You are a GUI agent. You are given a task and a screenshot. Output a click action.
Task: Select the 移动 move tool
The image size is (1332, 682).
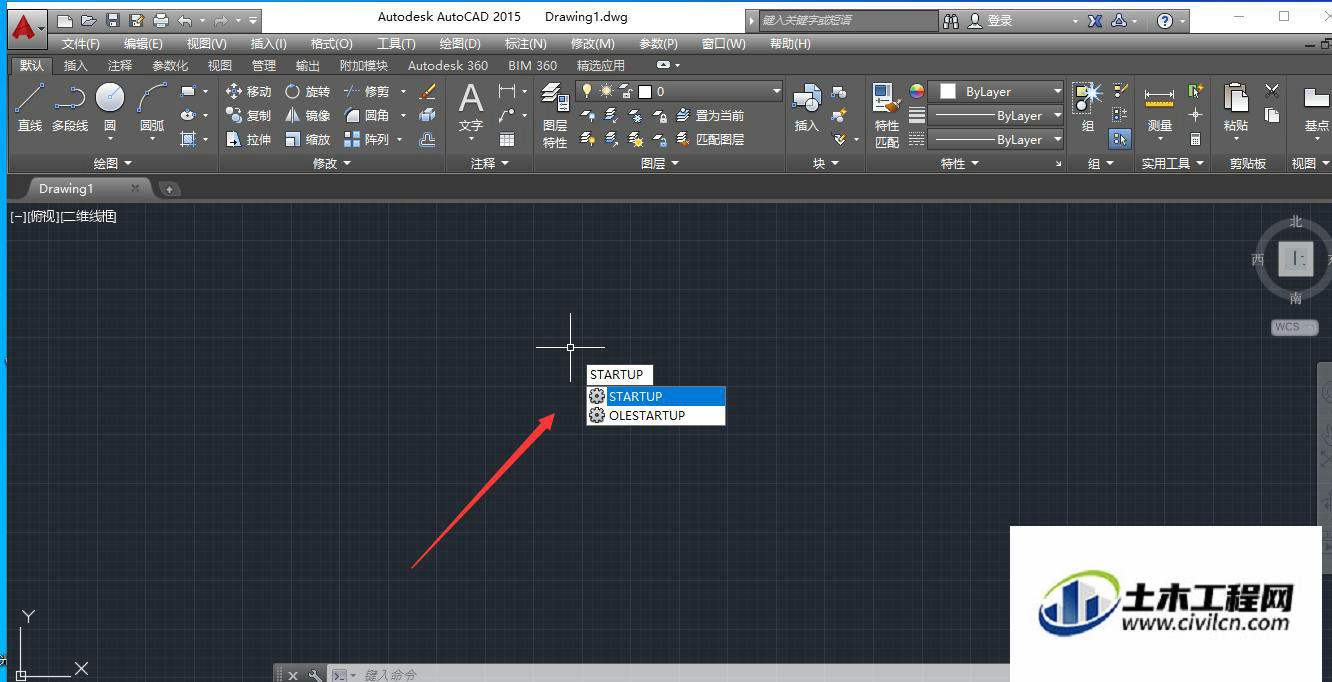coord(249,91)
